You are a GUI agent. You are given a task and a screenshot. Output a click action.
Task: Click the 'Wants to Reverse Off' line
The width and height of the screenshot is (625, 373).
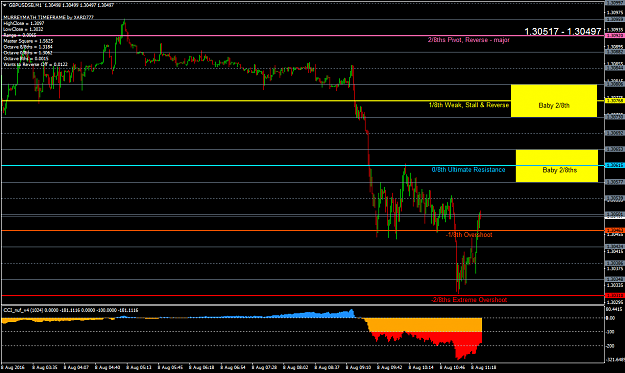pos(35,65)
